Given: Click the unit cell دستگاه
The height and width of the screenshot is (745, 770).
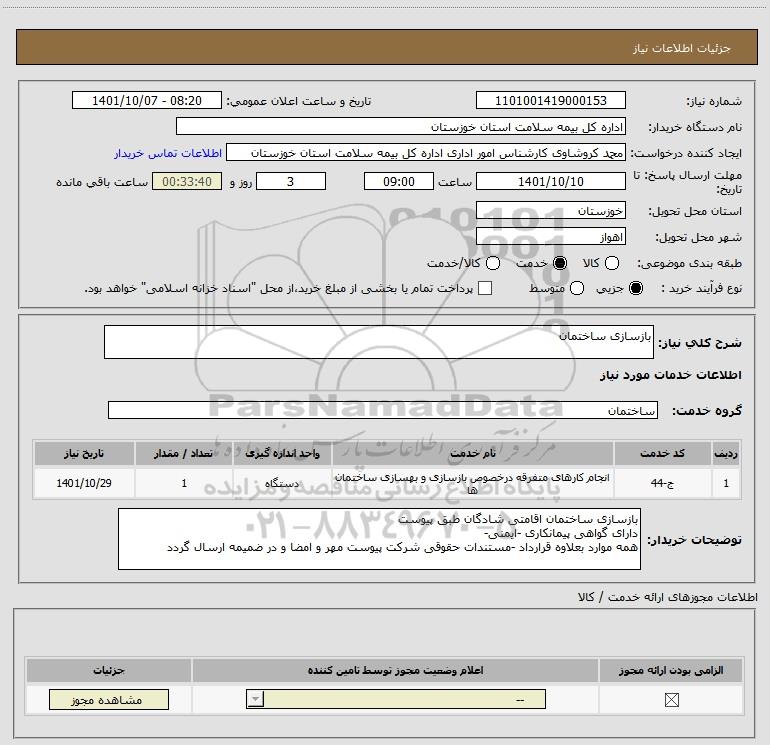Looking at the screenshot, I should click(x=282, y=483).
